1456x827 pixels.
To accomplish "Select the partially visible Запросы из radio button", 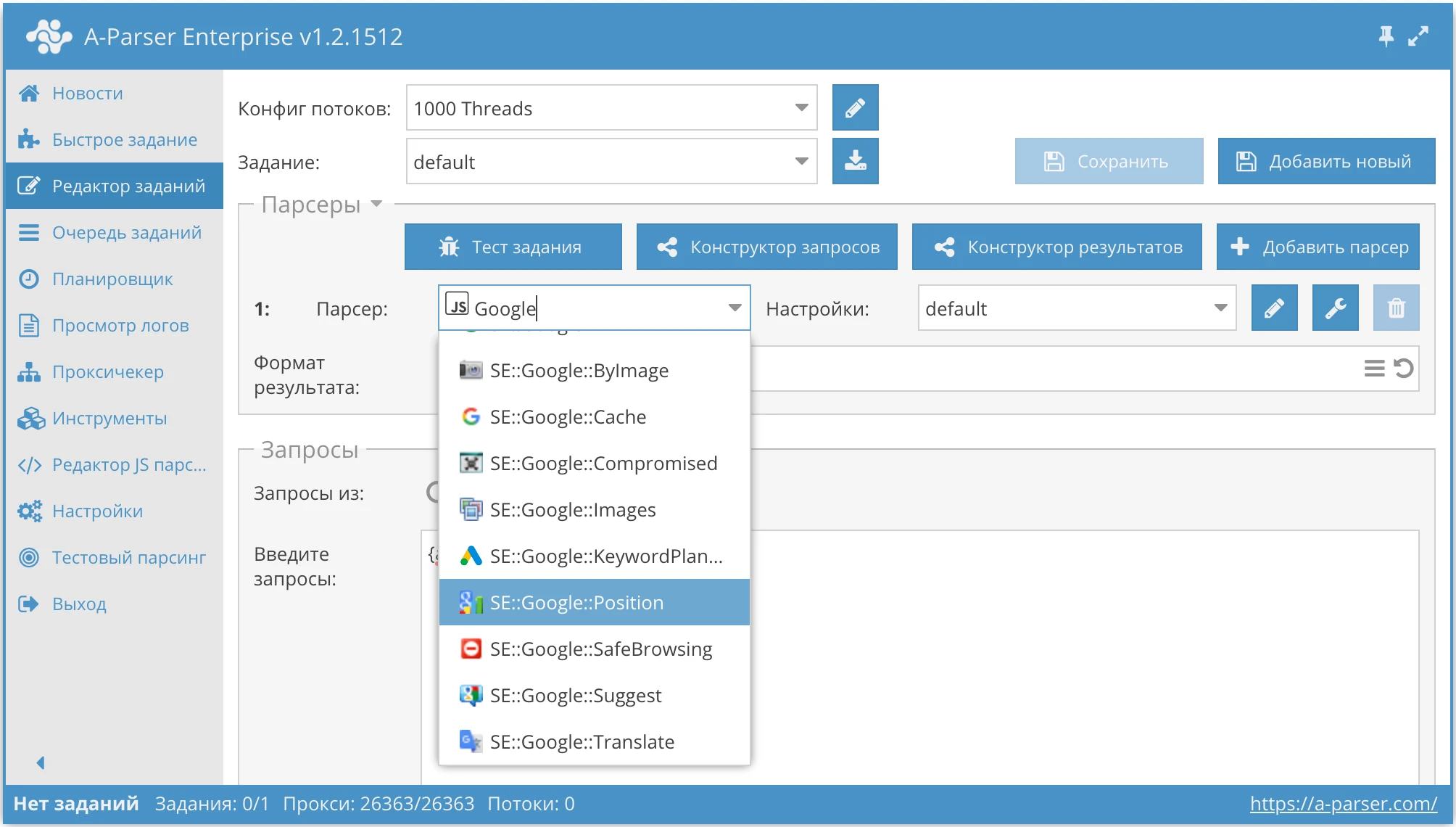I will (x=433, y=493).
